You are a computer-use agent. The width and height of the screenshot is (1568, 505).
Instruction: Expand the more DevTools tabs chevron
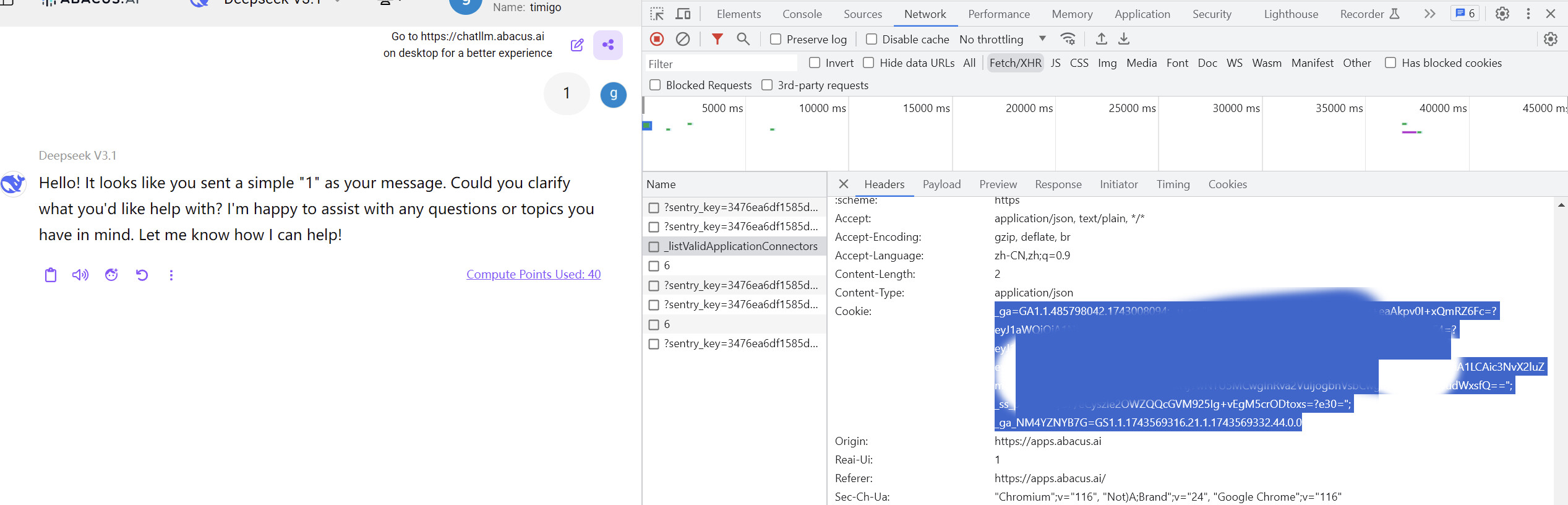coord(1429,14)
